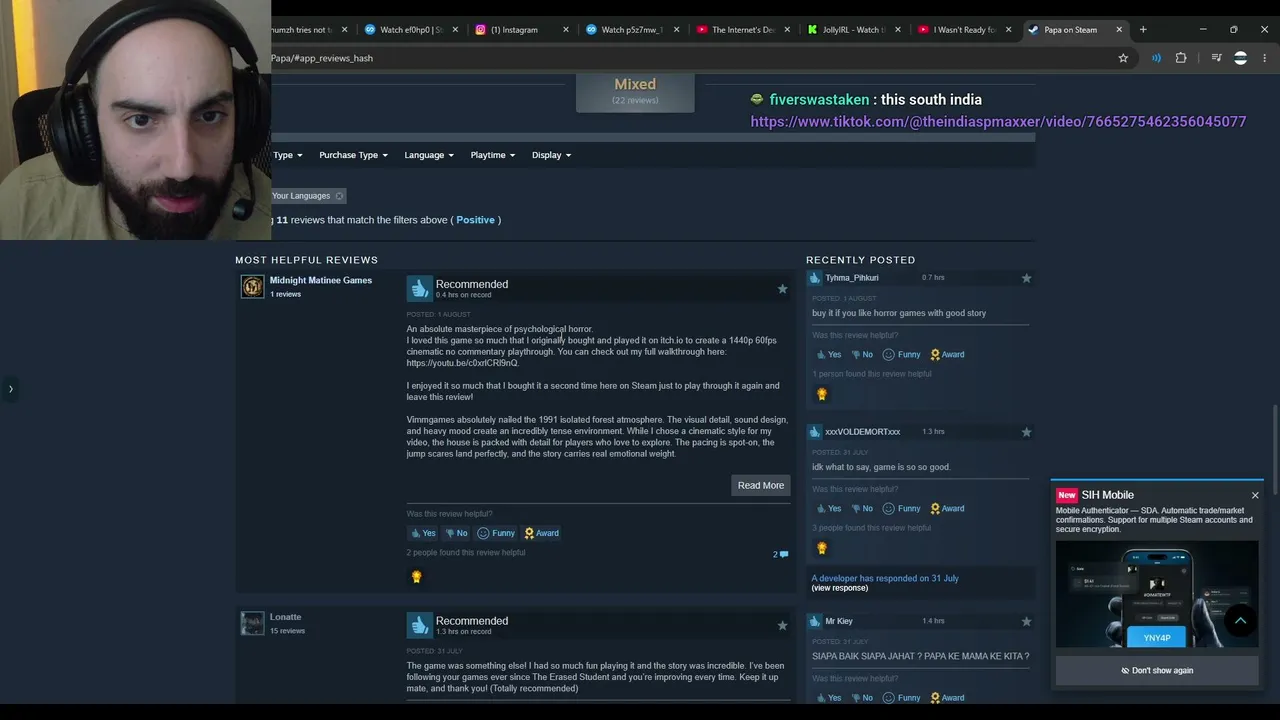Open the browser Extensions puzzle icon
Viewport: 1280px width, 720px height.
coord(1181,58)
